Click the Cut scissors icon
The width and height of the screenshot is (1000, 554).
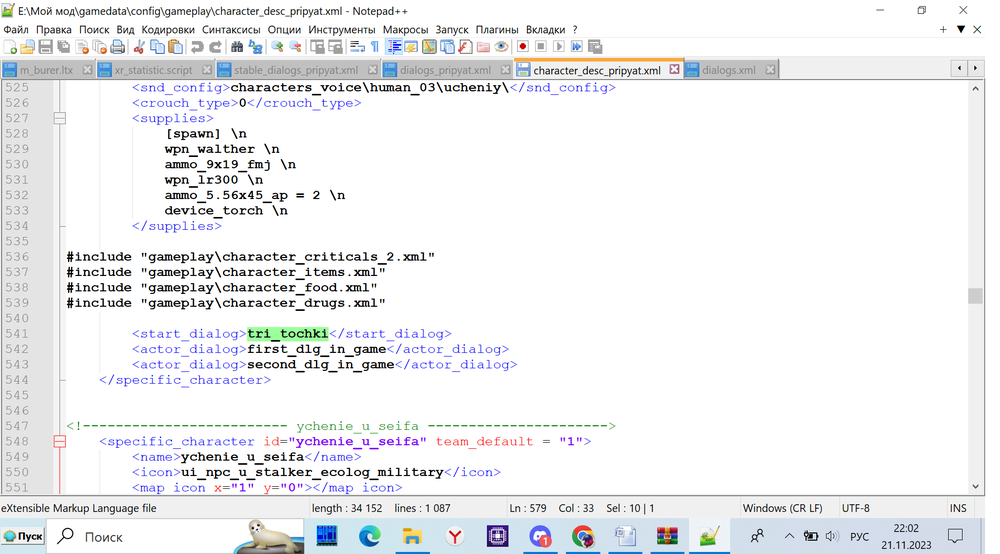(x=140, y=47)
